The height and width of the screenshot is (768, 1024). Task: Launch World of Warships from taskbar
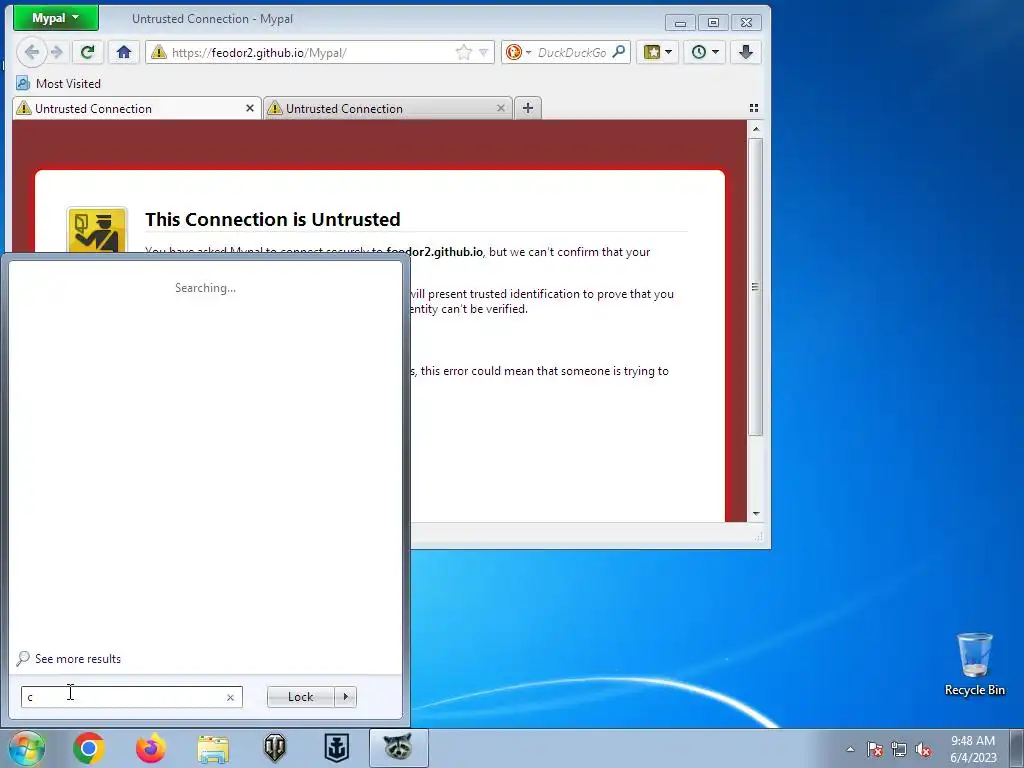click(337, 748)
